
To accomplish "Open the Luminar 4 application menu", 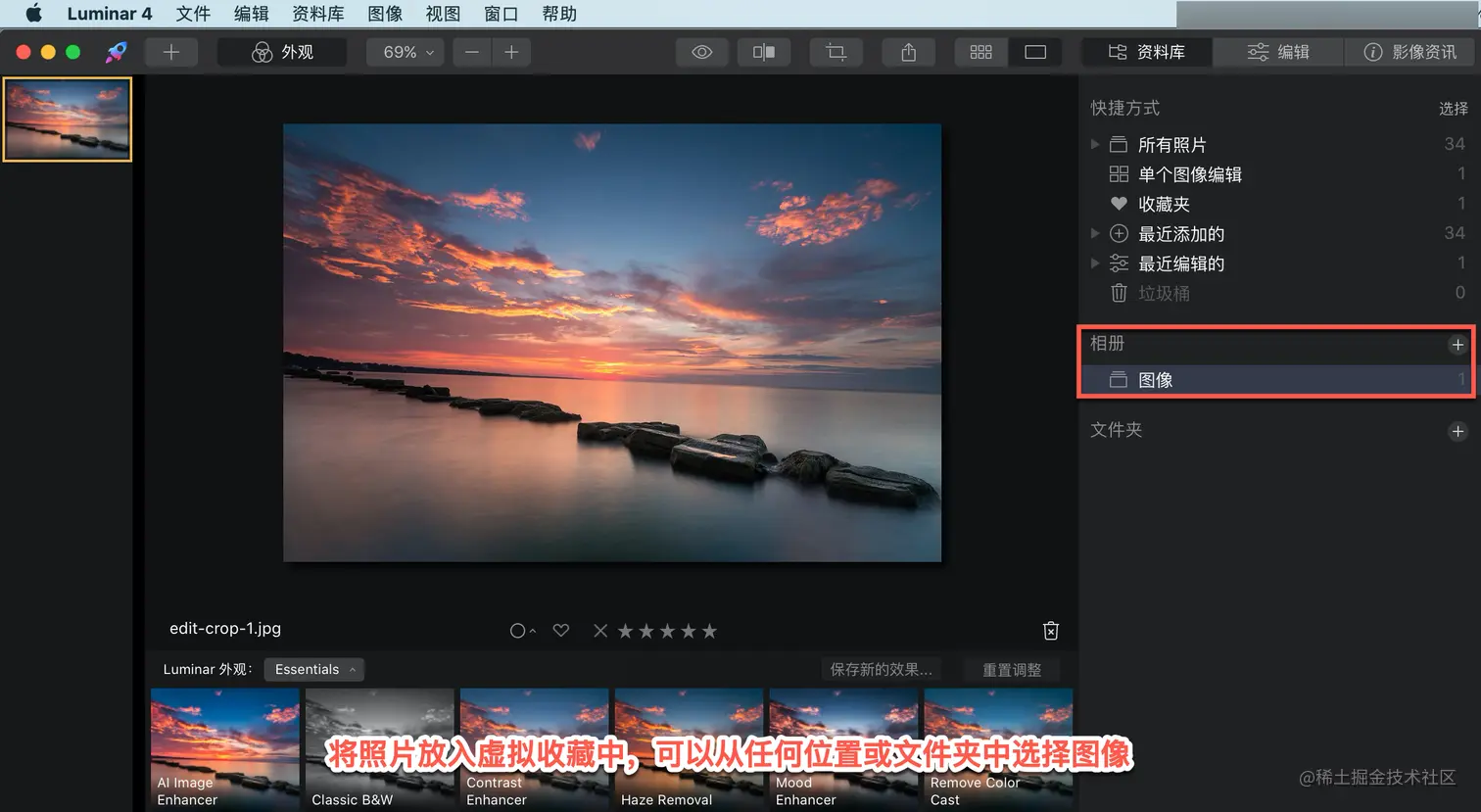I will [110, 14].
